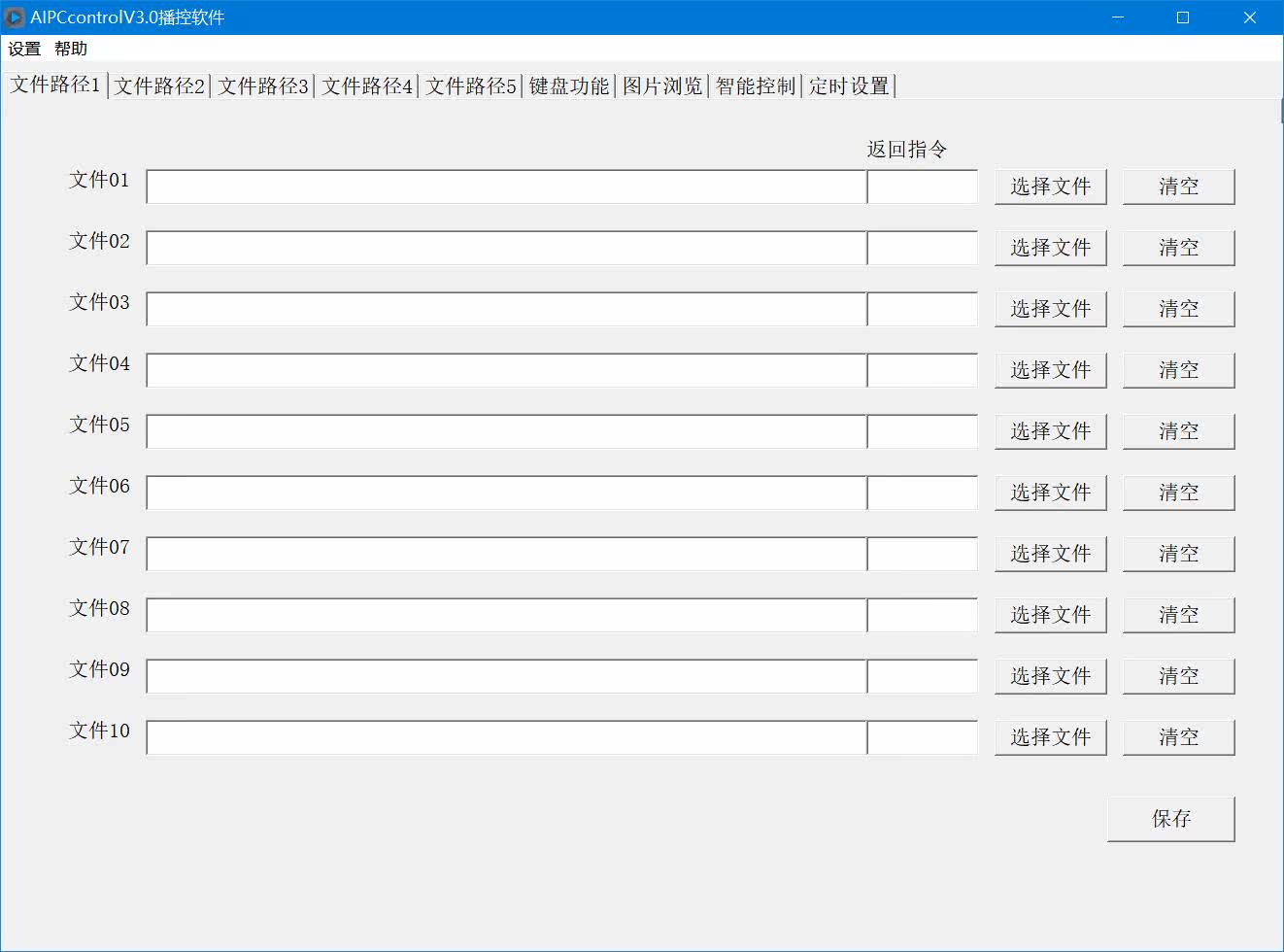The height and width of the screenshot is (952, 1284).
Task: Click the AIPCcontrol app icon in title bar
Action: click(x=15, y=17)
